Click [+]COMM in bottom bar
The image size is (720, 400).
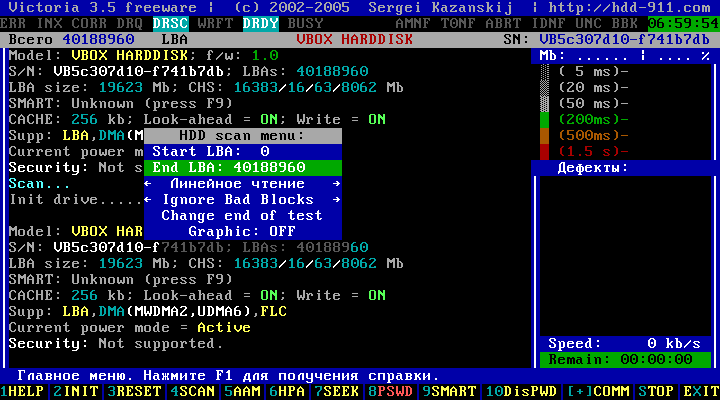(597, 392)
